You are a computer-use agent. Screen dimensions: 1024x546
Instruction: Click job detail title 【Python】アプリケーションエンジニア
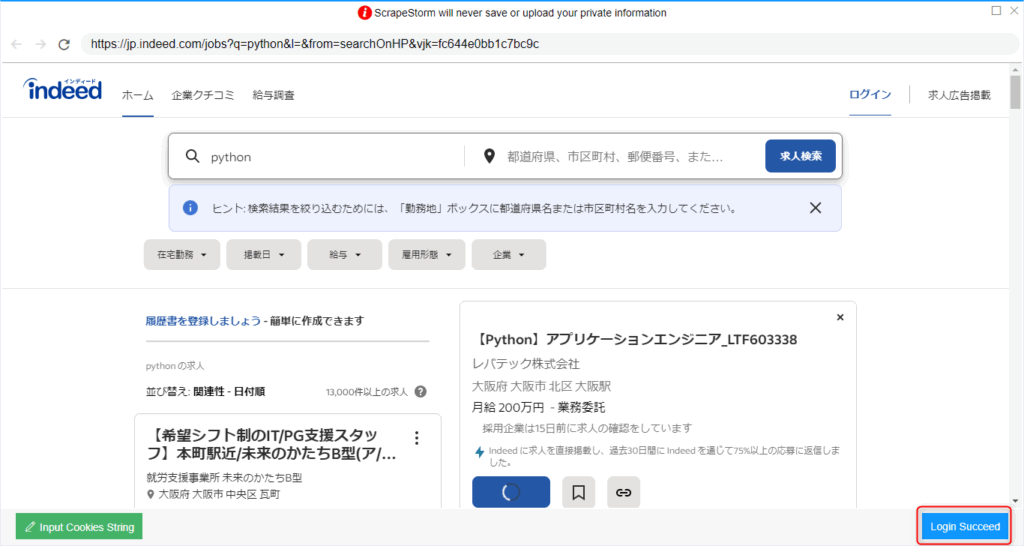pos(635,340)
